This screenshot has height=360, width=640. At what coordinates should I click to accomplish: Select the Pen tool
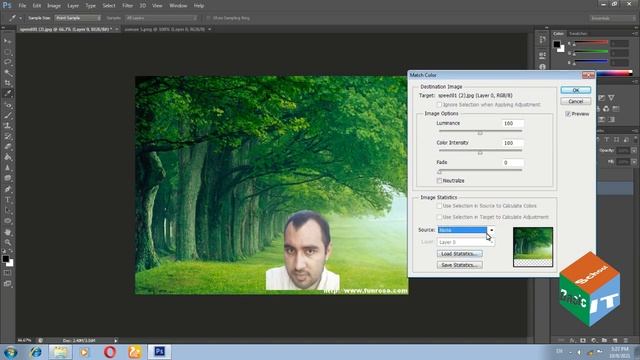coord(8,189)
